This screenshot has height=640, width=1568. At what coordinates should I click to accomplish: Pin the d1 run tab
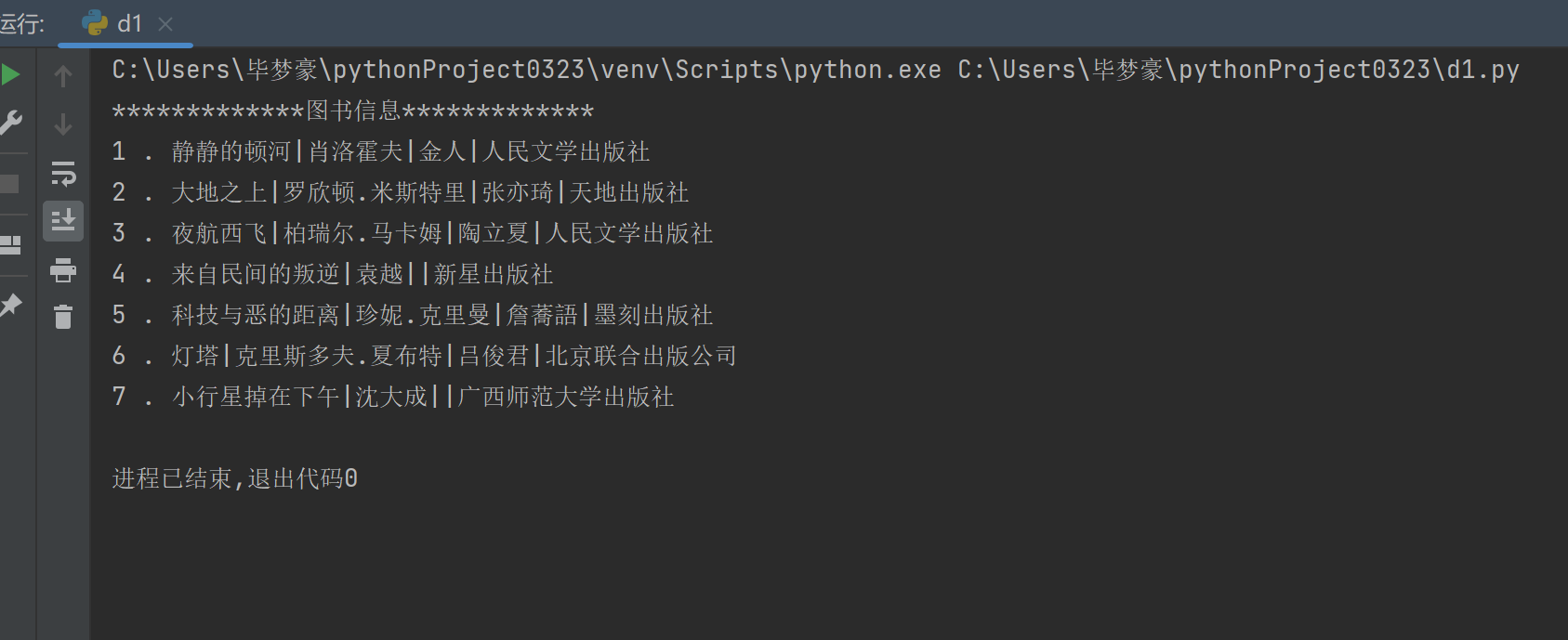[11, 305]
